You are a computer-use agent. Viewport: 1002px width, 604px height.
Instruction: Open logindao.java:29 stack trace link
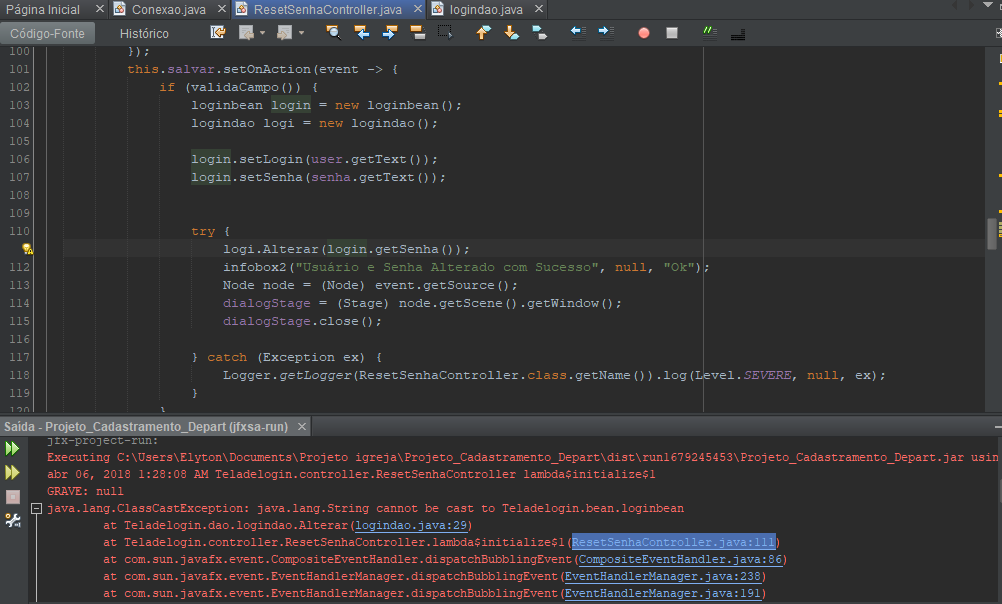411,525
